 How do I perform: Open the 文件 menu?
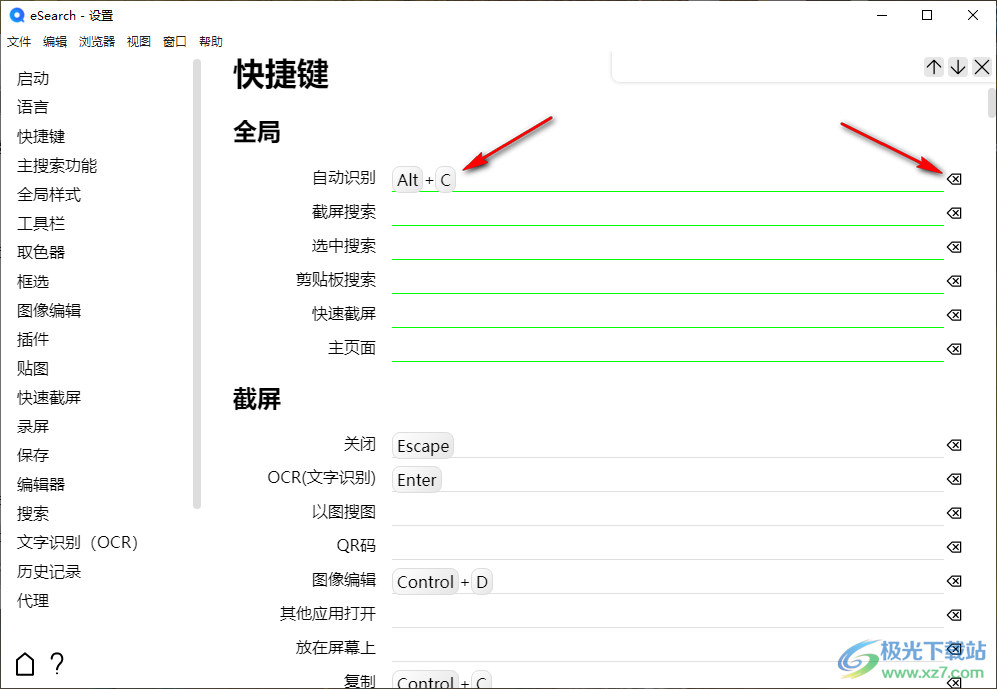pyautogui.click(x=19, y=42)
